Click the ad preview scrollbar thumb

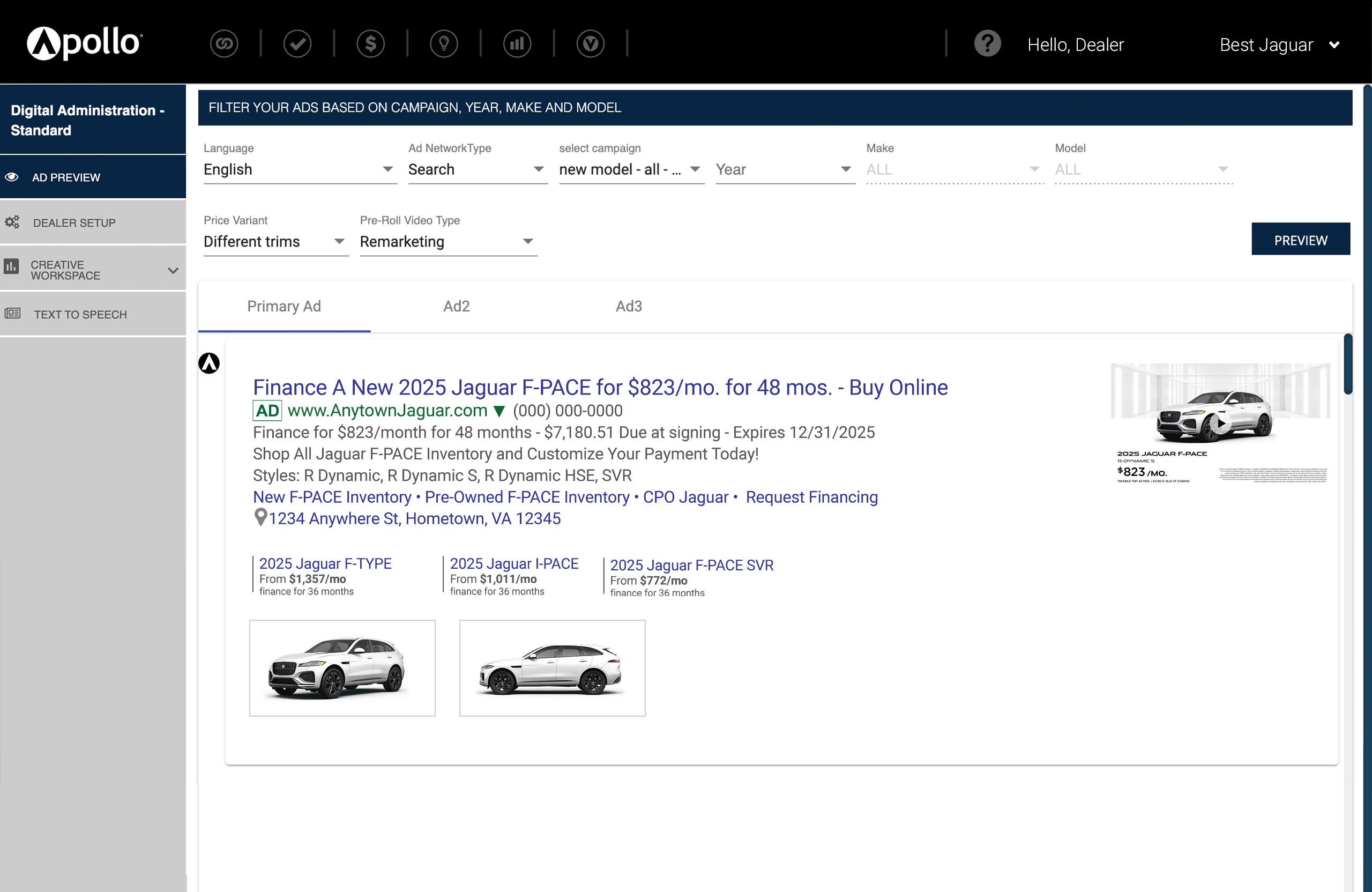coord(1348,365)
